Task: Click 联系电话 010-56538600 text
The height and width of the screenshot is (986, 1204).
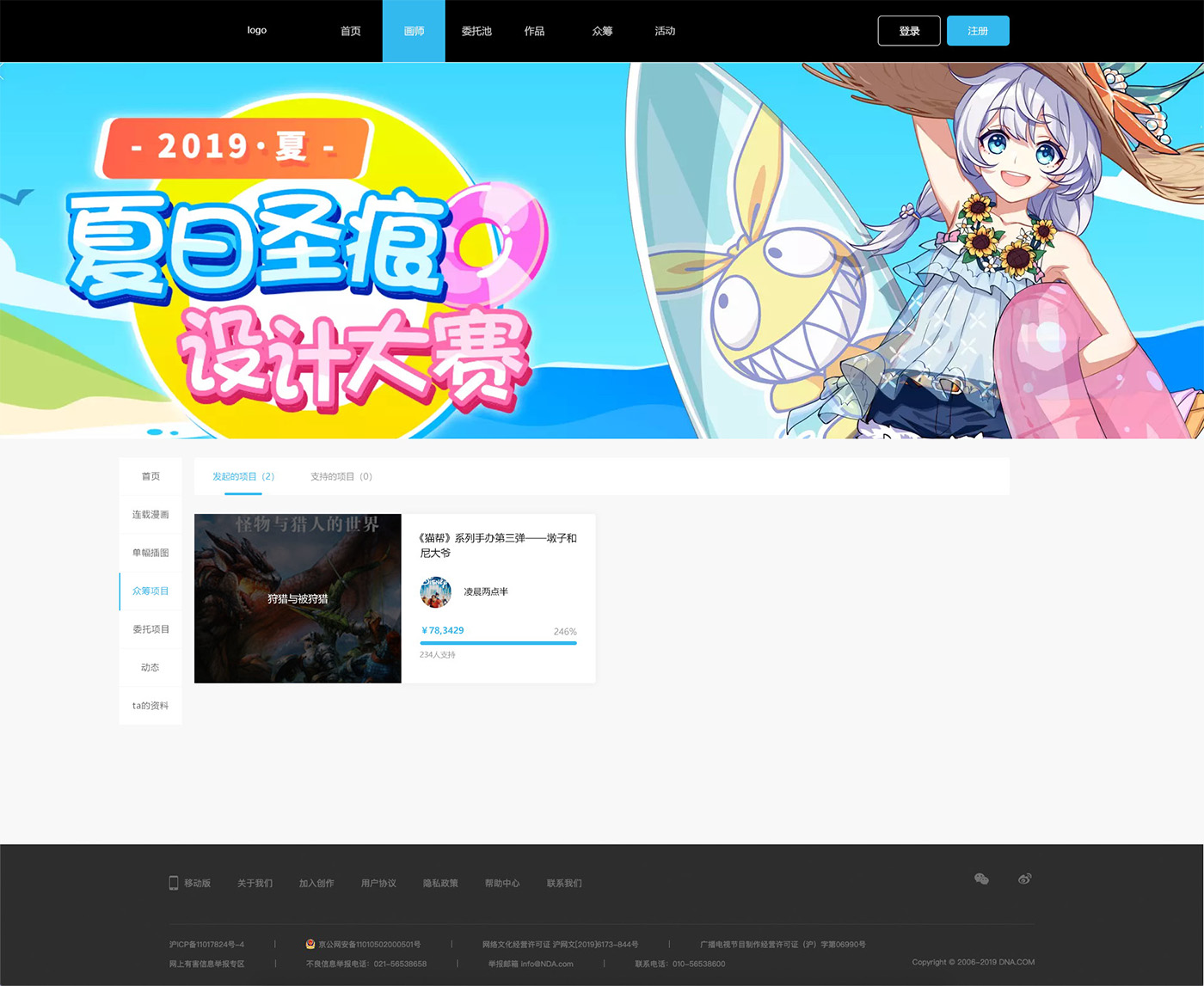Action: [x=680, y=964]
